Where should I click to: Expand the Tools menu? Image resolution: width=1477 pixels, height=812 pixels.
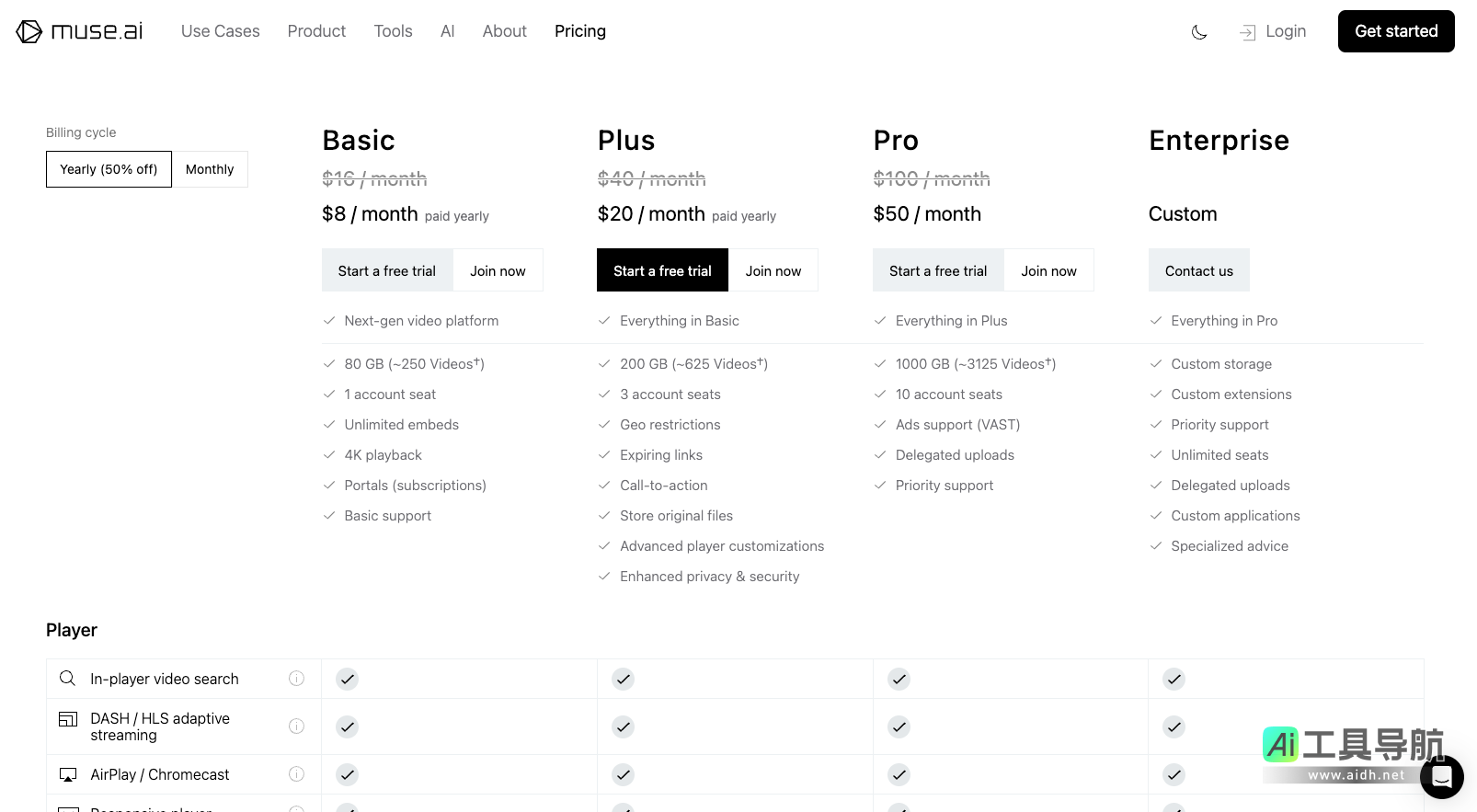click(x=393, y=31)
